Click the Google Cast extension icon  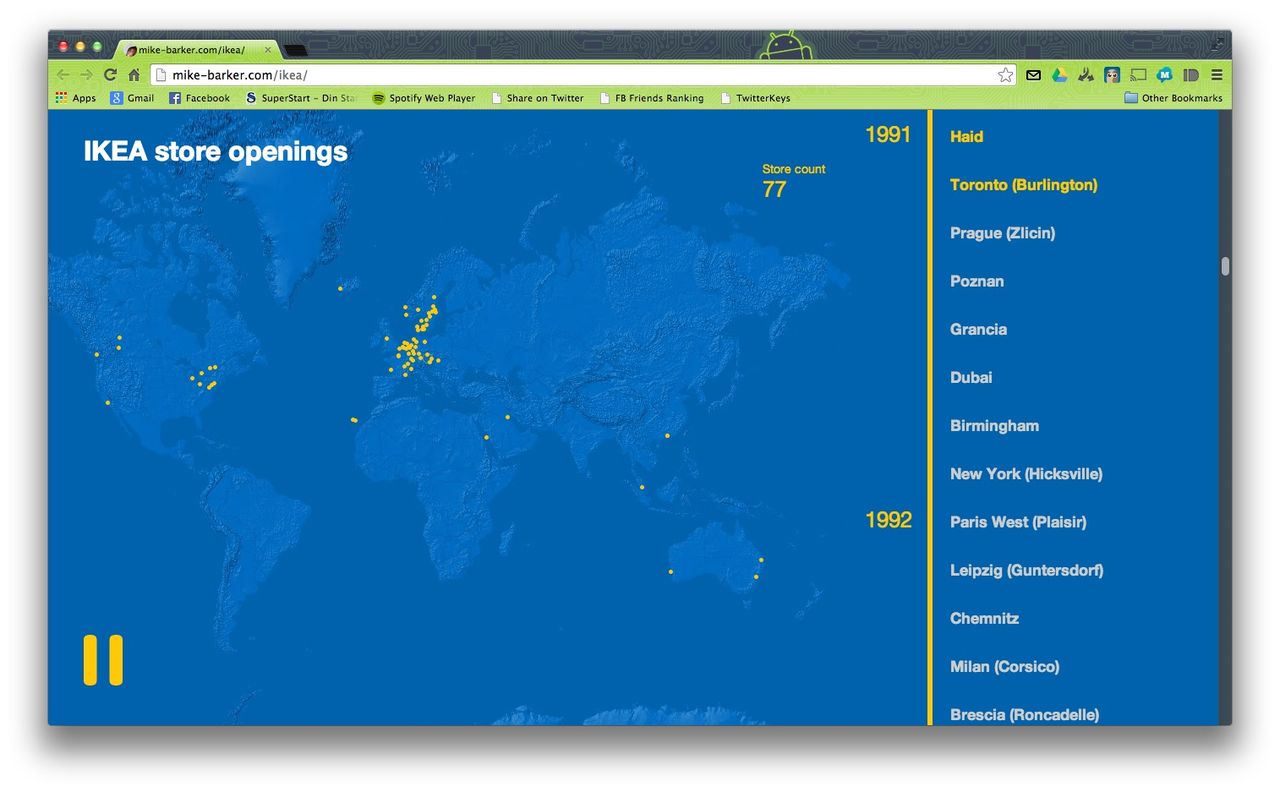point(1138,75)
